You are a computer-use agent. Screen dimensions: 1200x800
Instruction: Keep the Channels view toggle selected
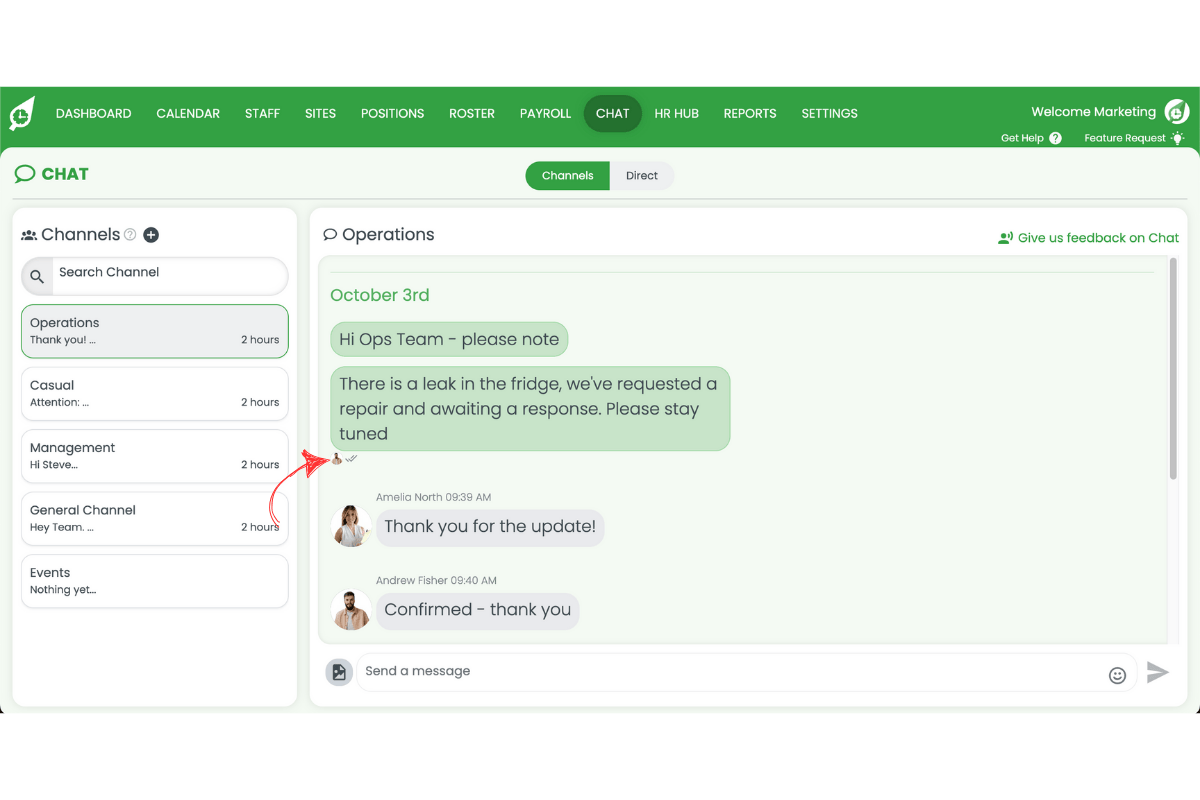point(567,175)
